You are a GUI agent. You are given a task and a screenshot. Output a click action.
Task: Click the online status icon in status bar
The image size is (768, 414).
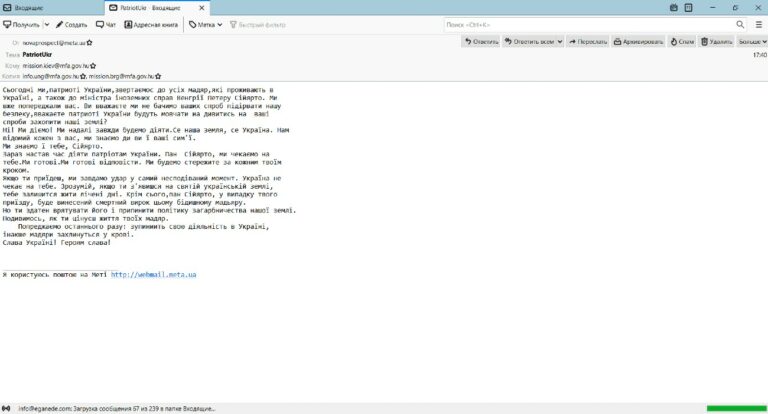[x=6, y=408]
